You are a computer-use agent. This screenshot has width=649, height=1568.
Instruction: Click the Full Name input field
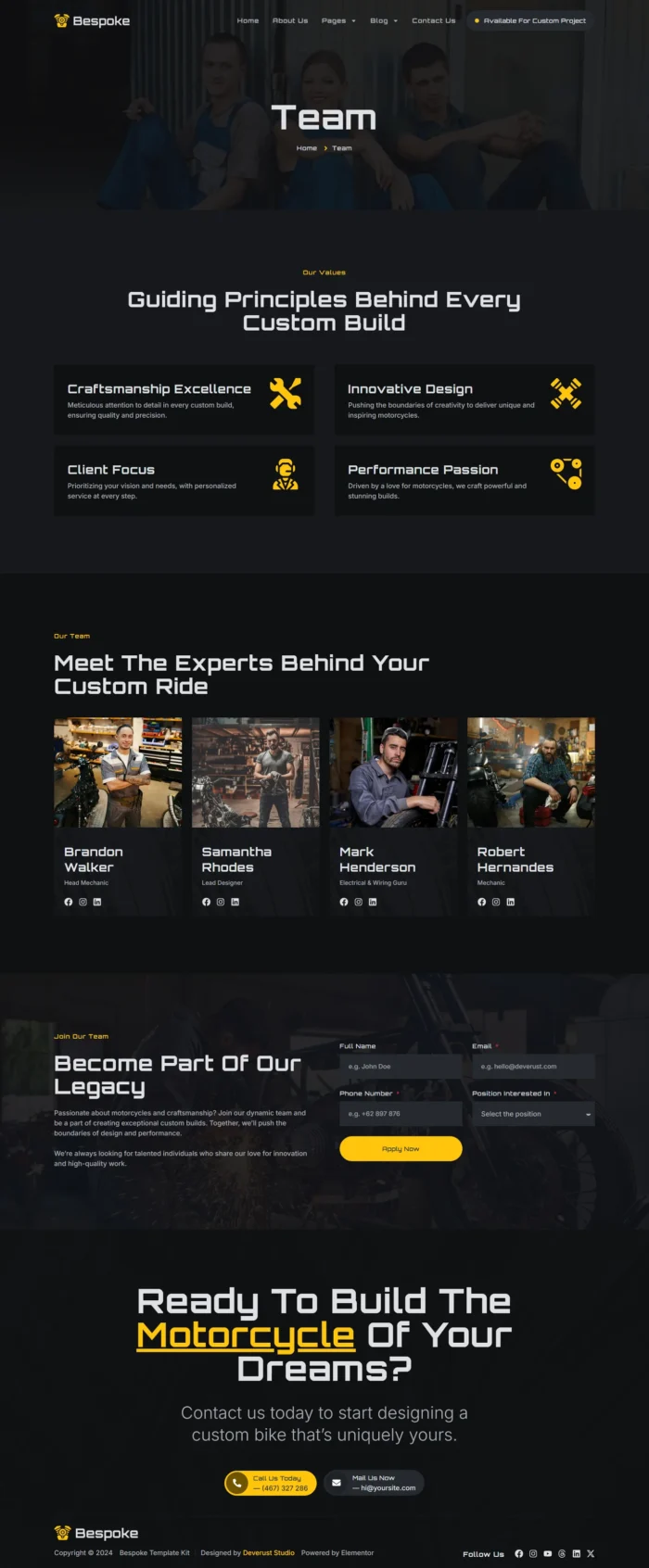(x=401, y=1067)
